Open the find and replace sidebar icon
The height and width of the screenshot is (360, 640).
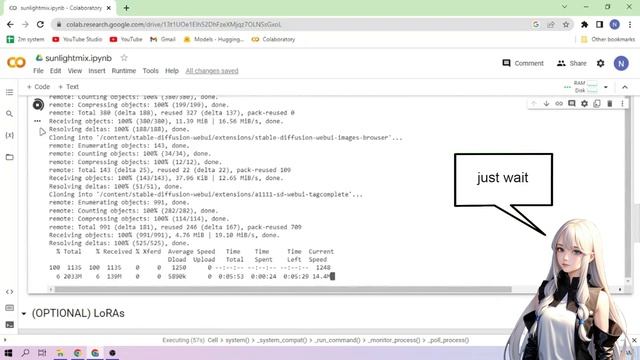tap(9, 114)
